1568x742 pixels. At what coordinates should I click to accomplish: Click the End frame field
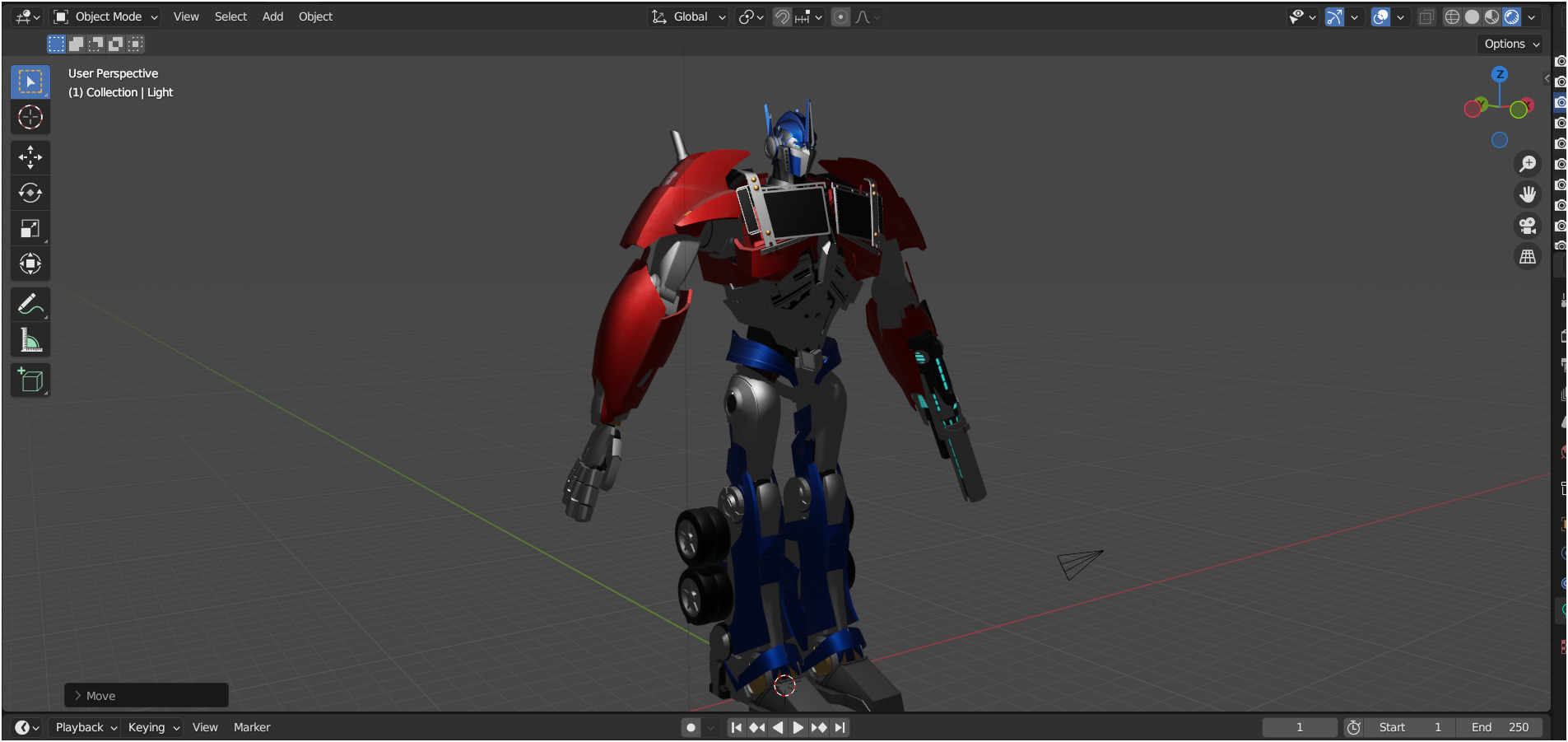click(x=1499, y=727)
